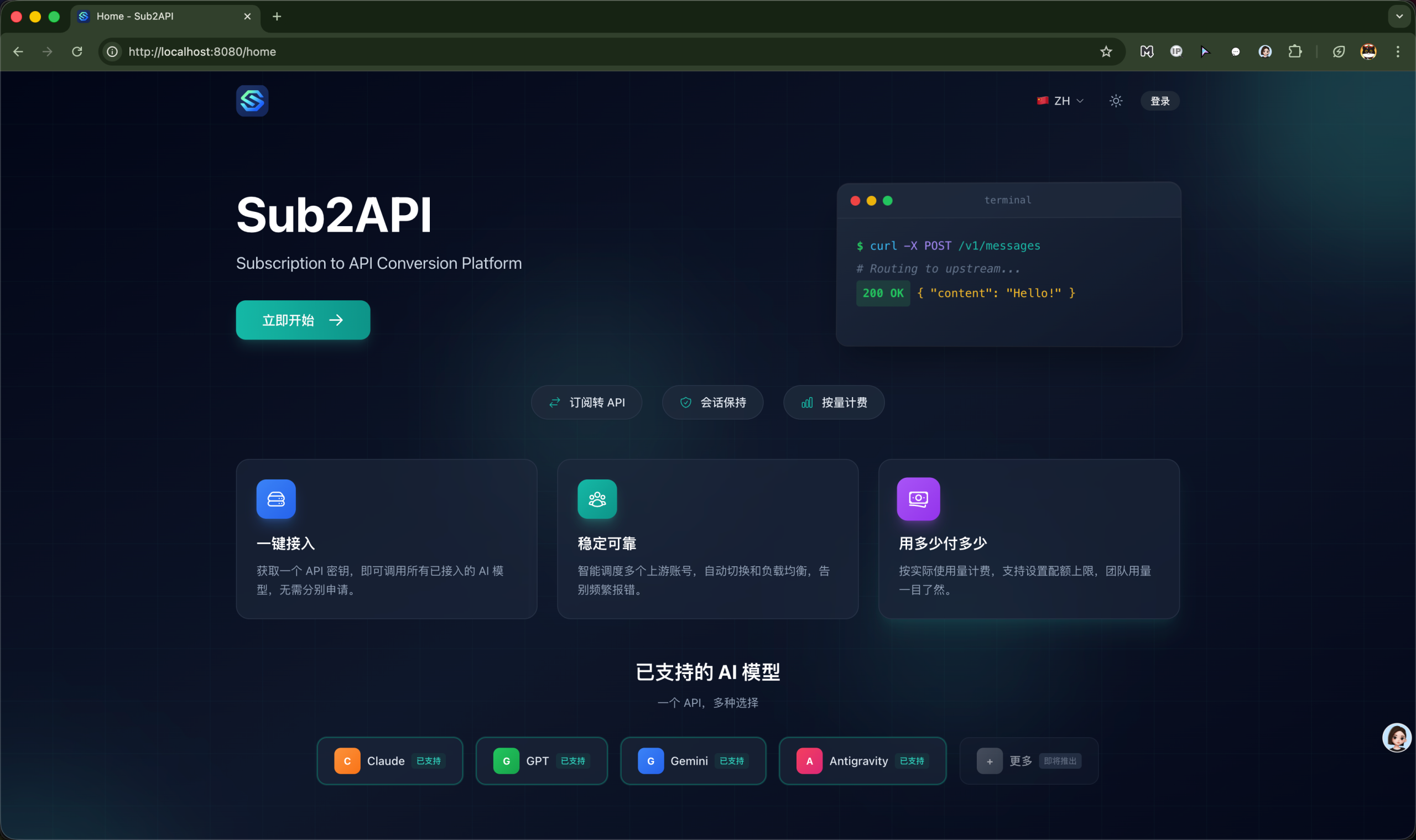Open a new browser tab
Screen dimensions: 1416x840
coord(277,17)
